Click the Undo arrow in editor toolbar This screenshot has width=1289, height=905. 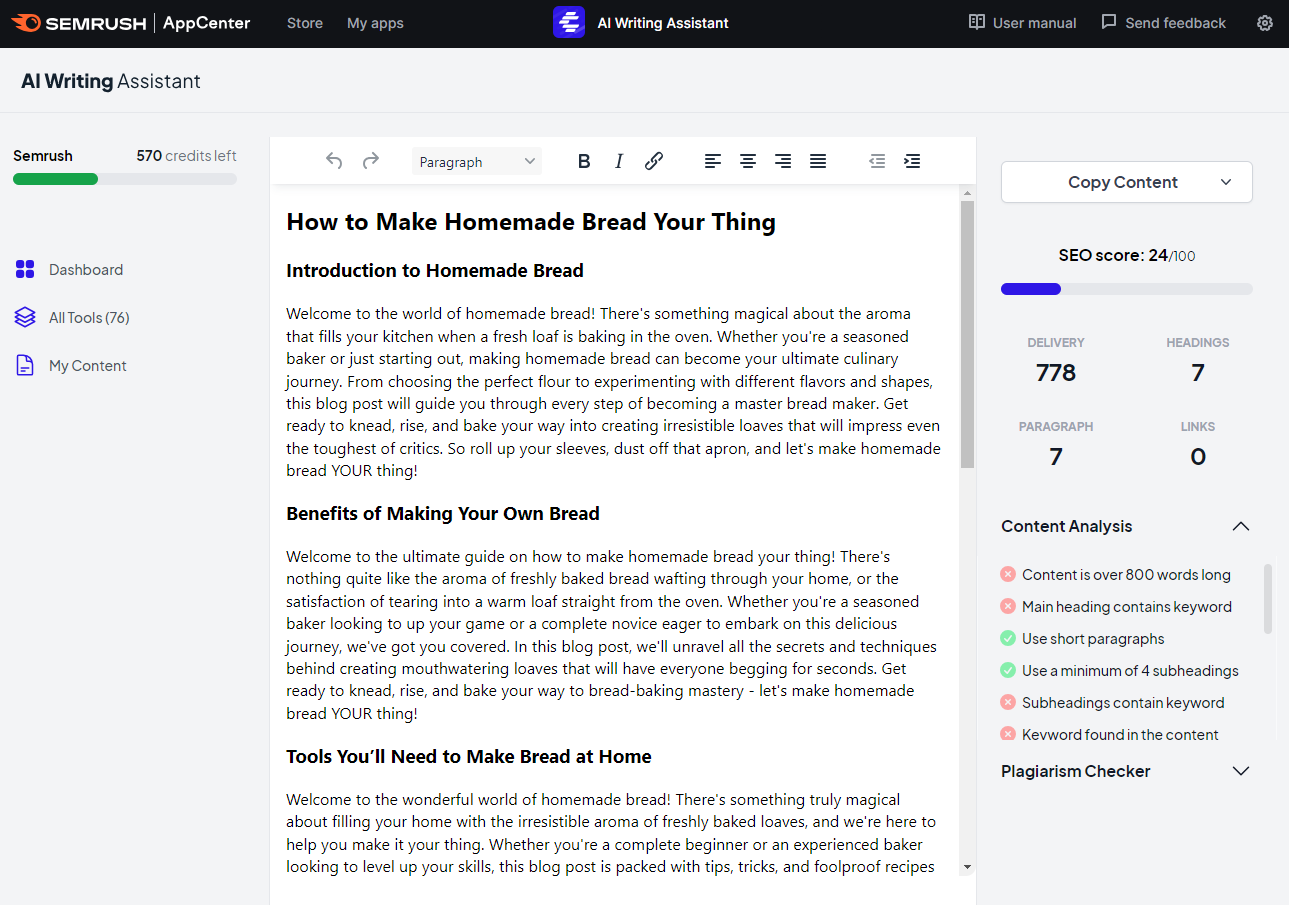pos(334,161)
